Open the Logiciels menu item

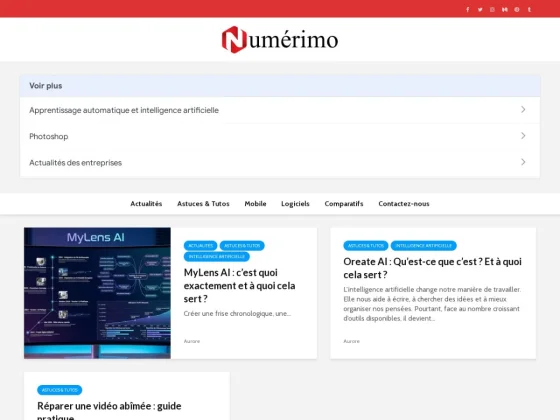coord(295,204)
